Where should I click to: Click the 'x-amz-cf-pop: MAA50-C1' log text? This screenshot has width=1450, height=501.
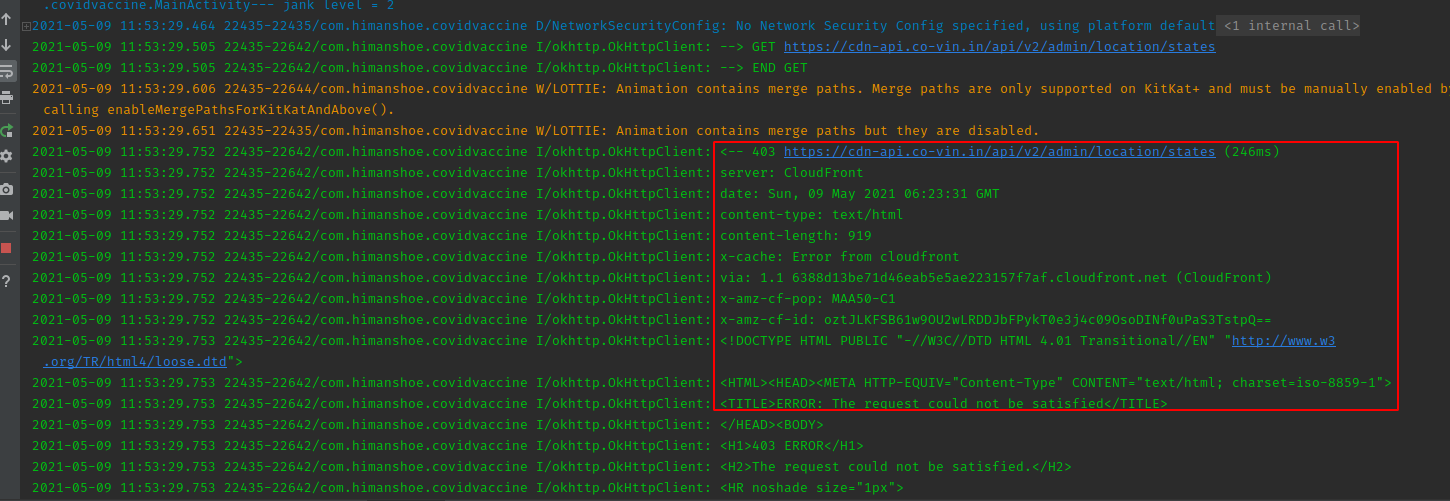pos(807,299)
